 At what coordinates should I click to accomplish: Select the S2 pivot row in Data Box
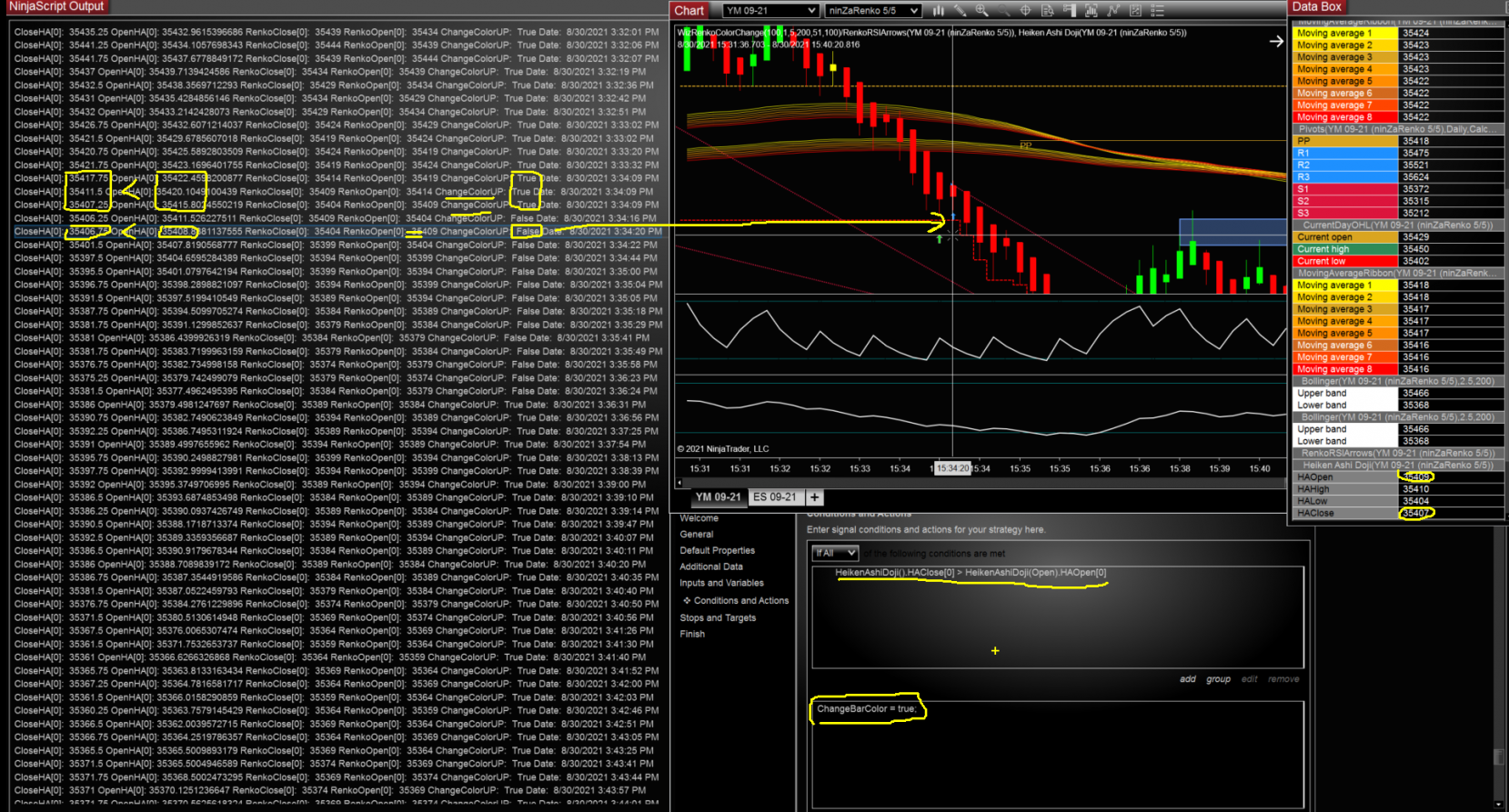(1399, 202)
